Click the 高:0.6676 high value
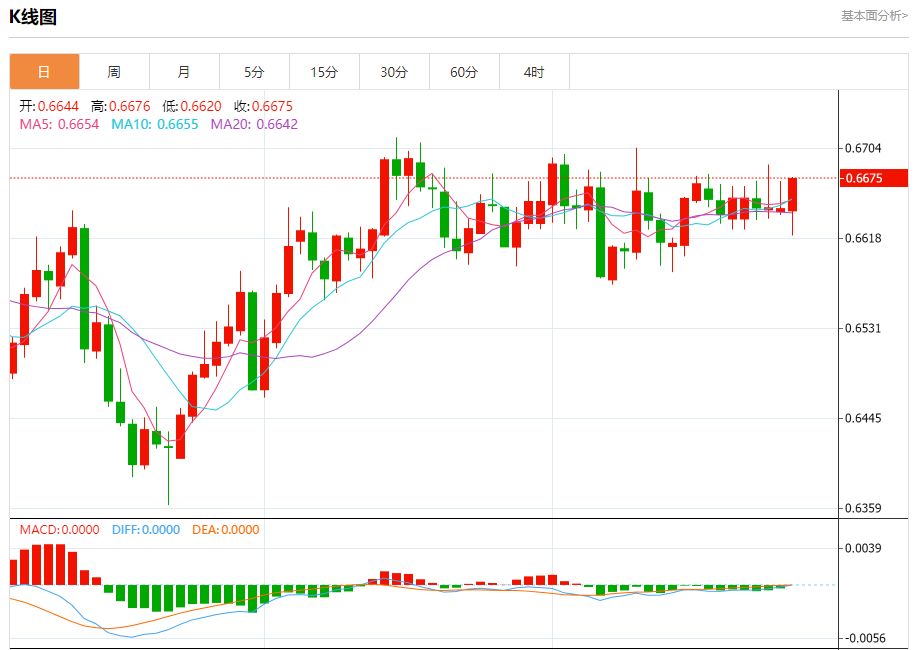 click(120, 106)
